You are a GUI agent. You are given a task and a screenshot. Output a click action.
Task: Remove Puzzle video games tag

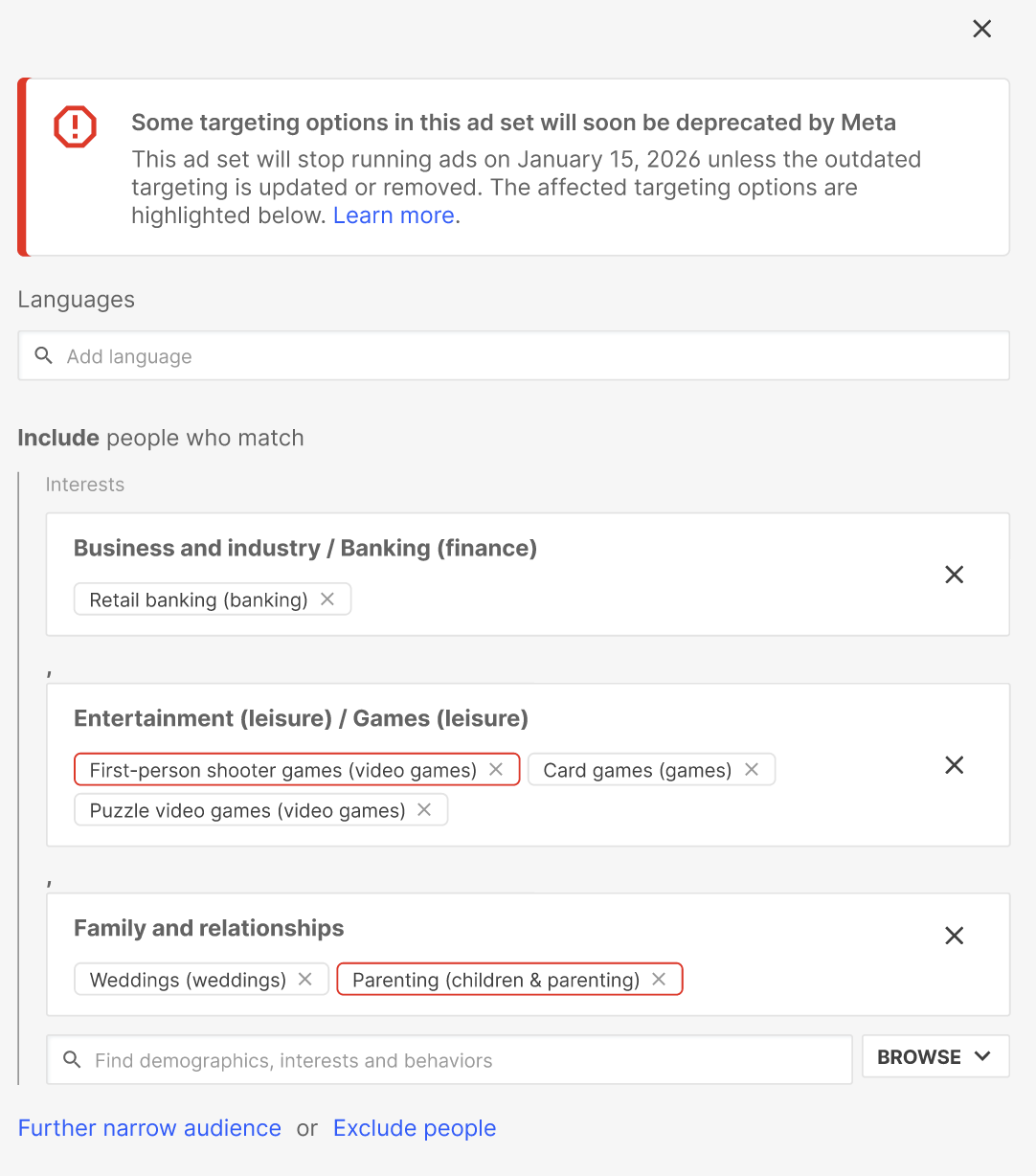(x=424, y=810)
